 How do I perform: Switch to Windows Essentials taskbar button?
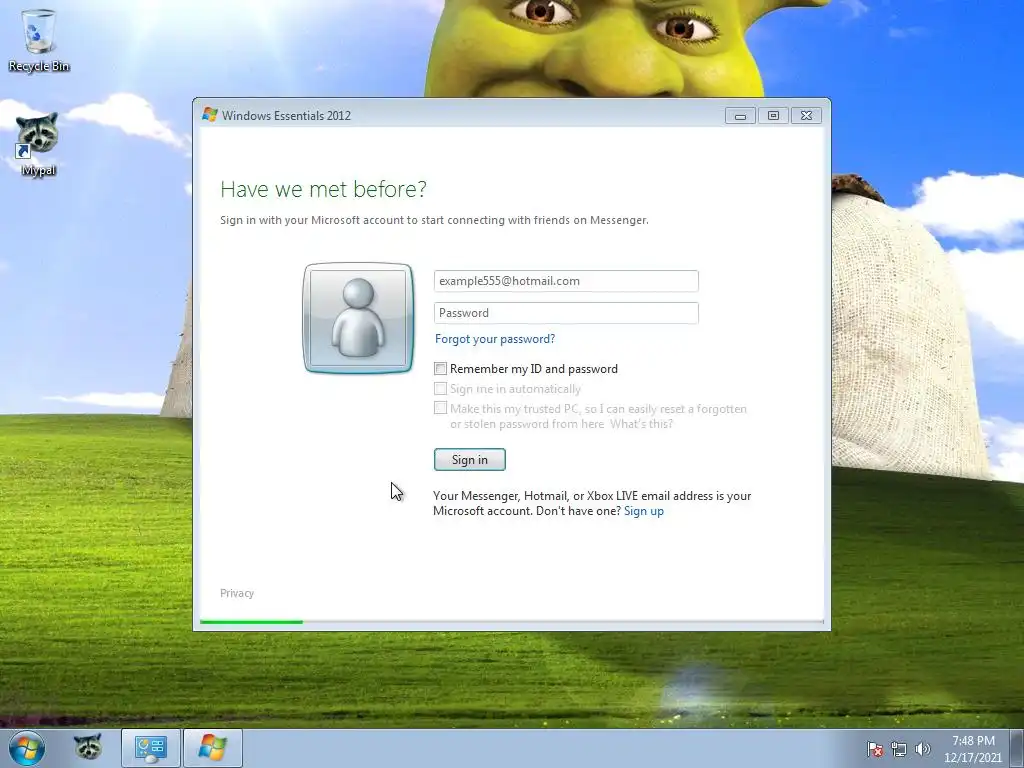pyautogui.click(x=213, y=748)
